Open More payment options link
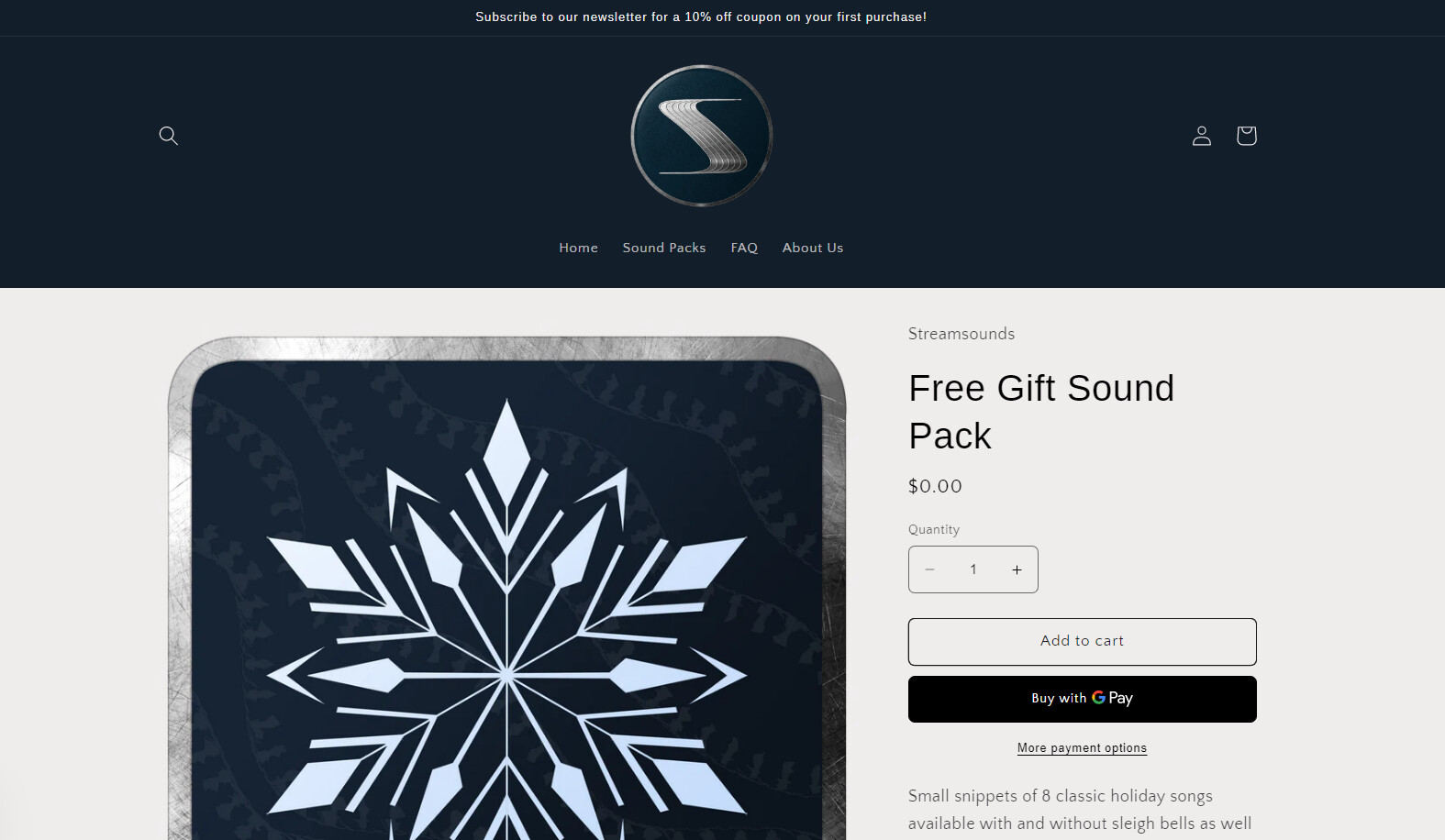Image resolution: width=1445 pixels, height=840 pixels. point(1082,748)
